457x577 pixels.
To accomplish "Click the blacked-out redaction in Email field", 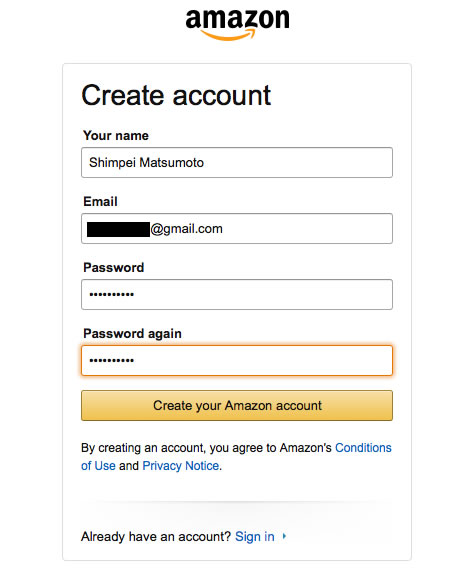I will (118, 229).
